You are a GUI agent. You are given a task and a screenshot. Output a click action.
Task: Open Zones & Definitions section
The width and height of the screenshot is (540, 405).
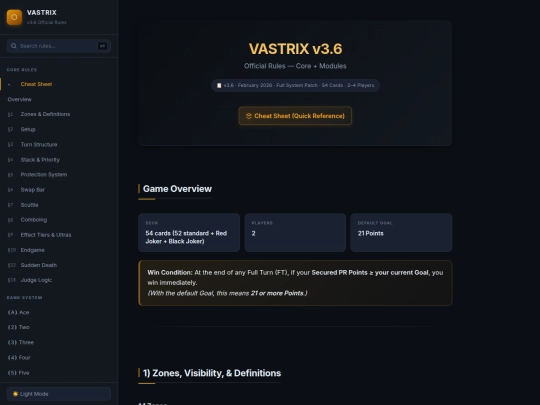coord(59,114)
